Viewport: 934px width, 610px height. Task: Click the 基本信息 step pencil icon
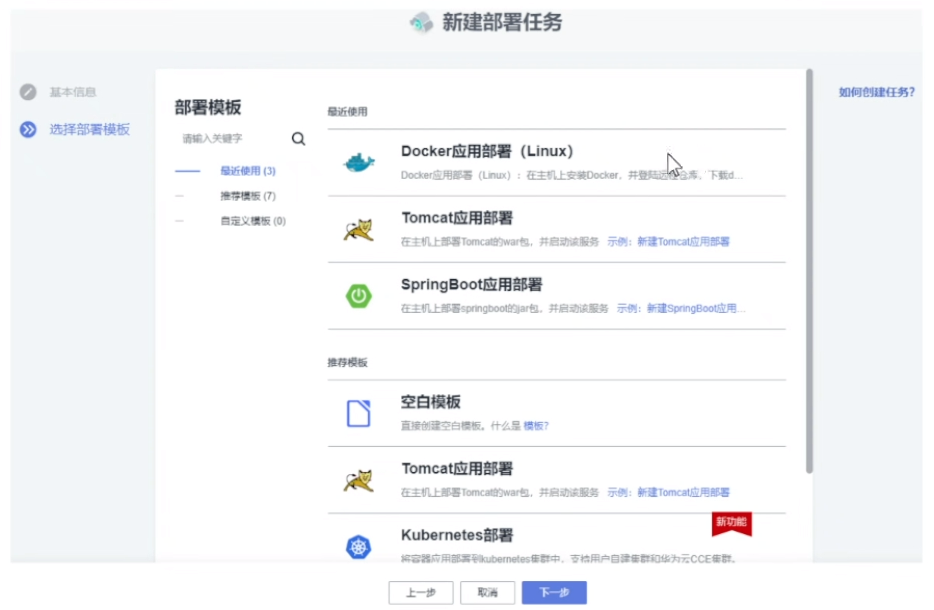[x=28, y=92]
